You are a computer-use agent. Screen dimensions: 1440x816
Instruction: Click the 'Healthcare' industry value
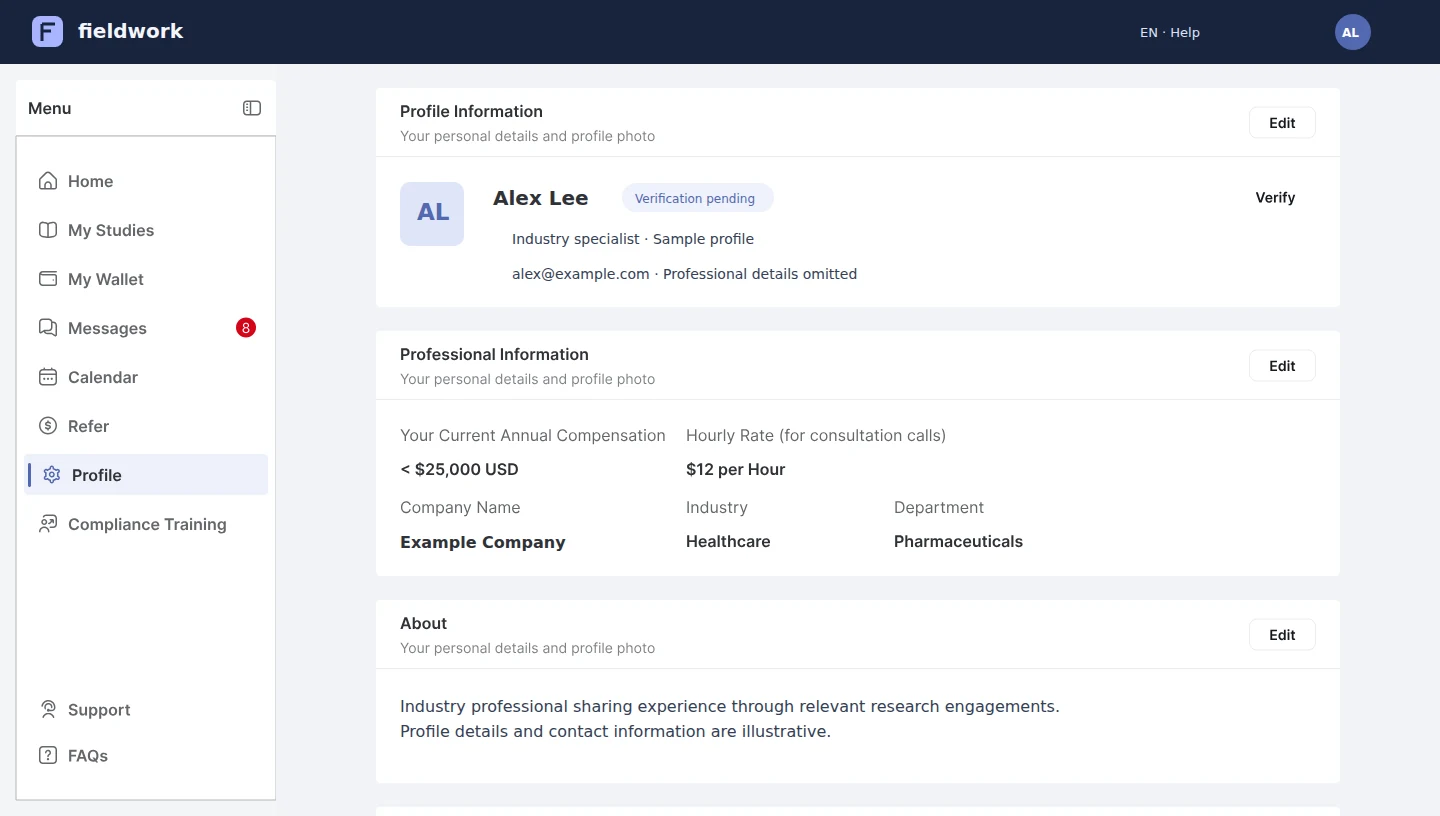pyautogui.click(x=728, y=542)
